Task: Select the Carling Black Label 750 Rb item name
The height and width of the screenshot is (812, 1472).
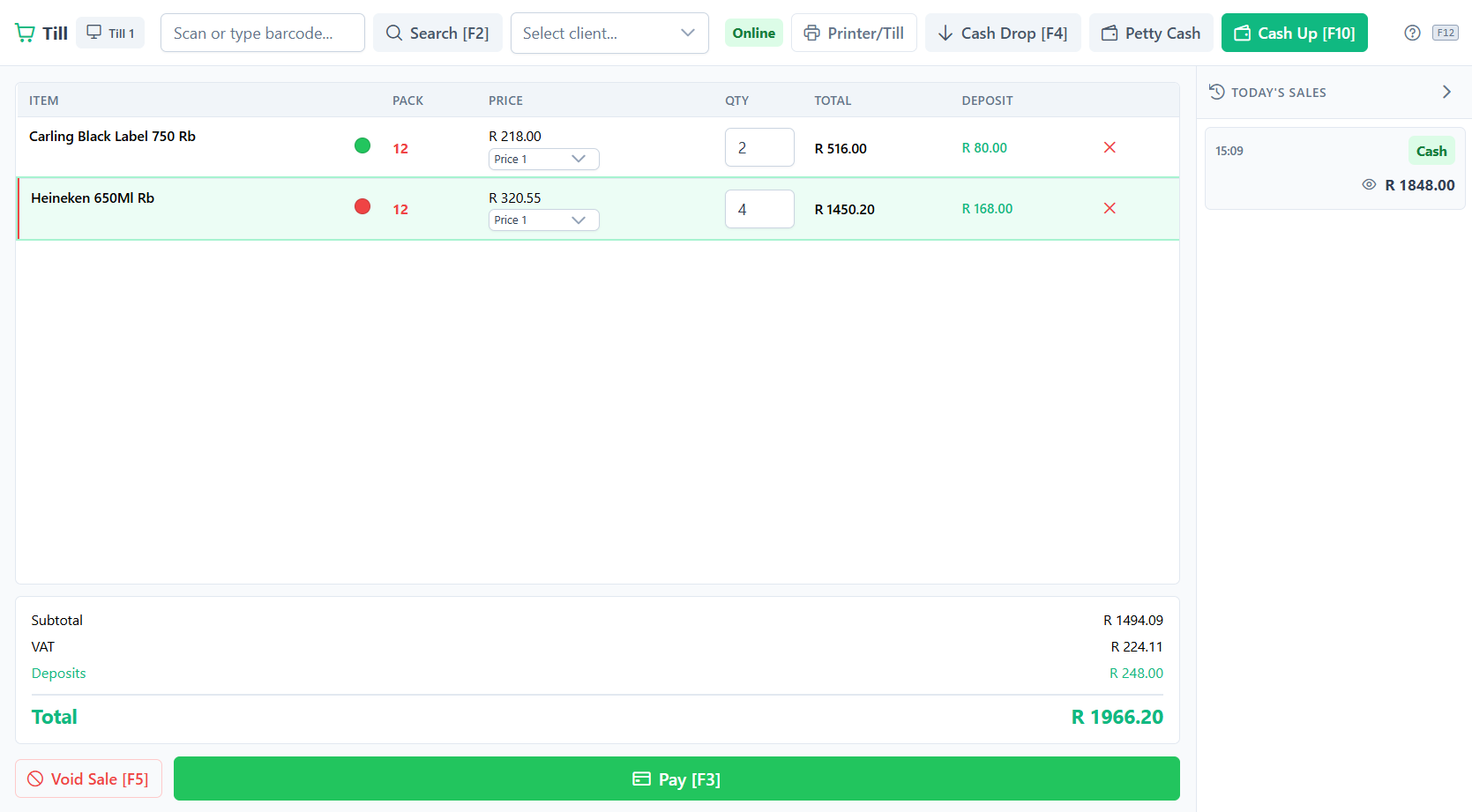Action: click(x=112, y=137)
